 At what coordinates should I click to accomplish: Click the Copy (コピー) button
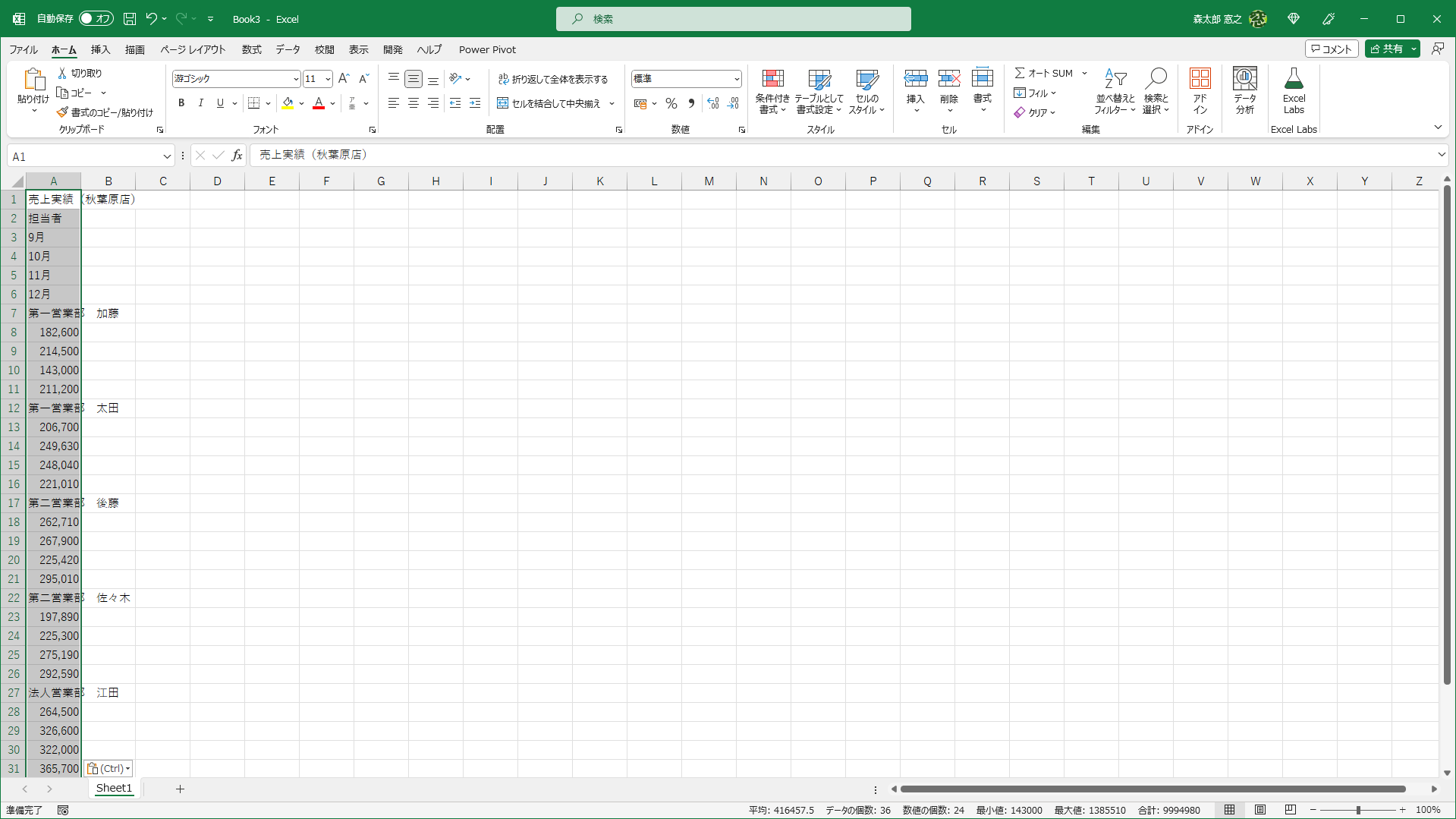pyautogui.click(x=74, y=93)
